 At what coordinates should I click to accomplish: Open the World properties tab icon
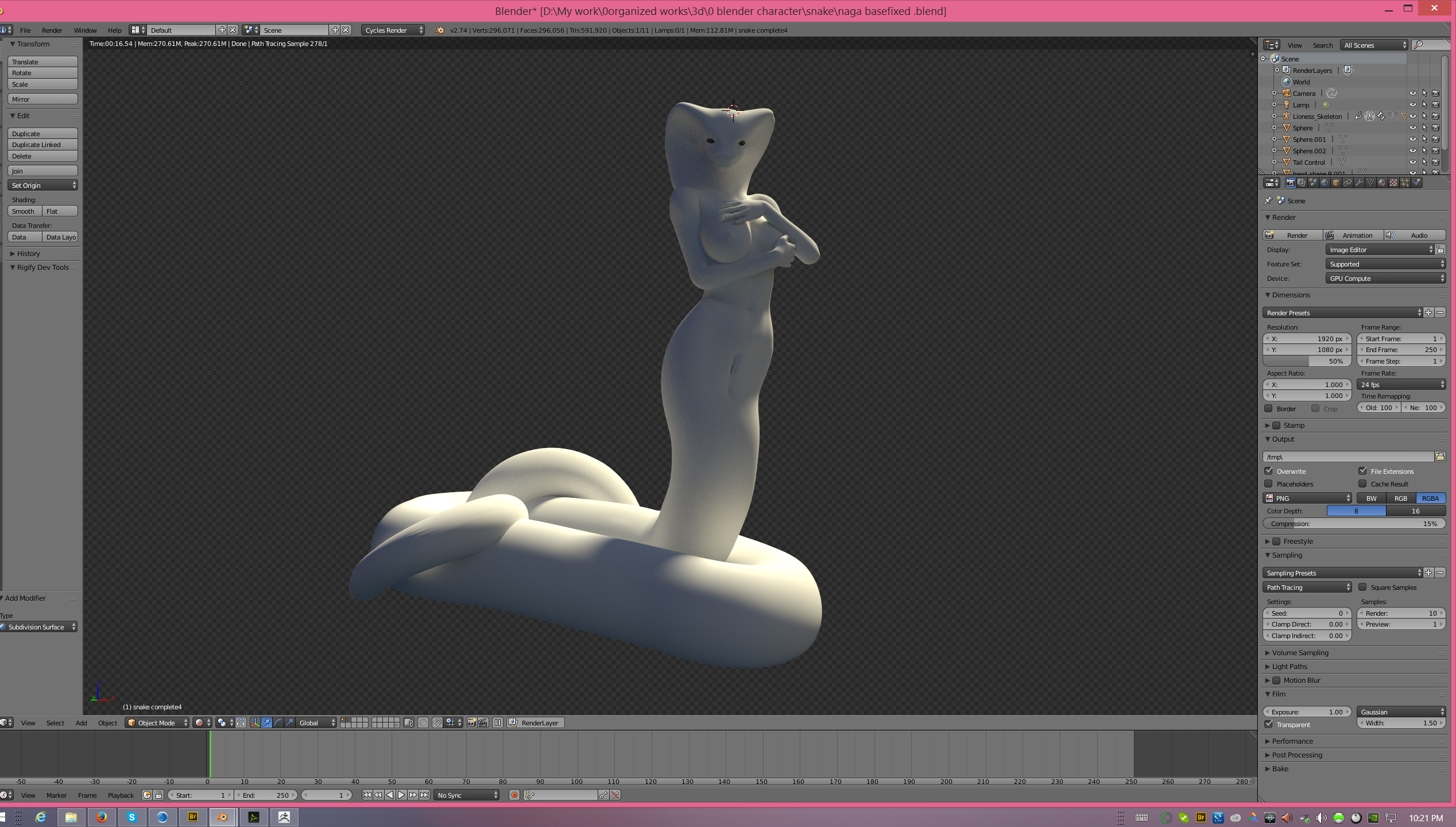pos(1325,183)
